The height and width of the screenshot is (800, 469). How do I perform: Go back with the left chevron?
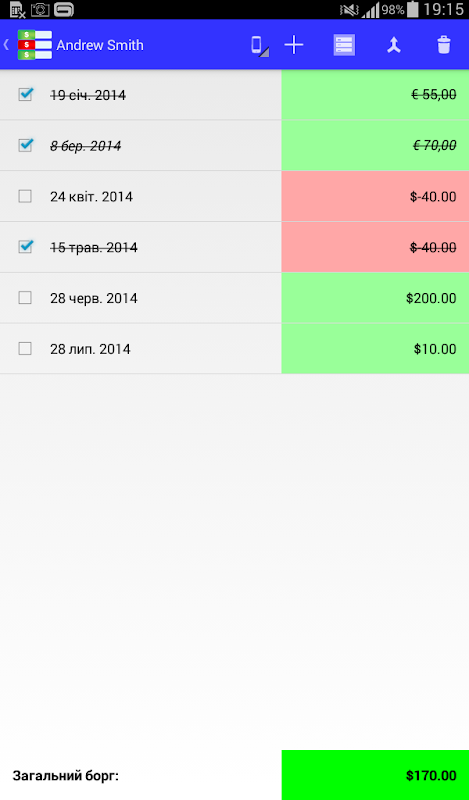[6, 45]
